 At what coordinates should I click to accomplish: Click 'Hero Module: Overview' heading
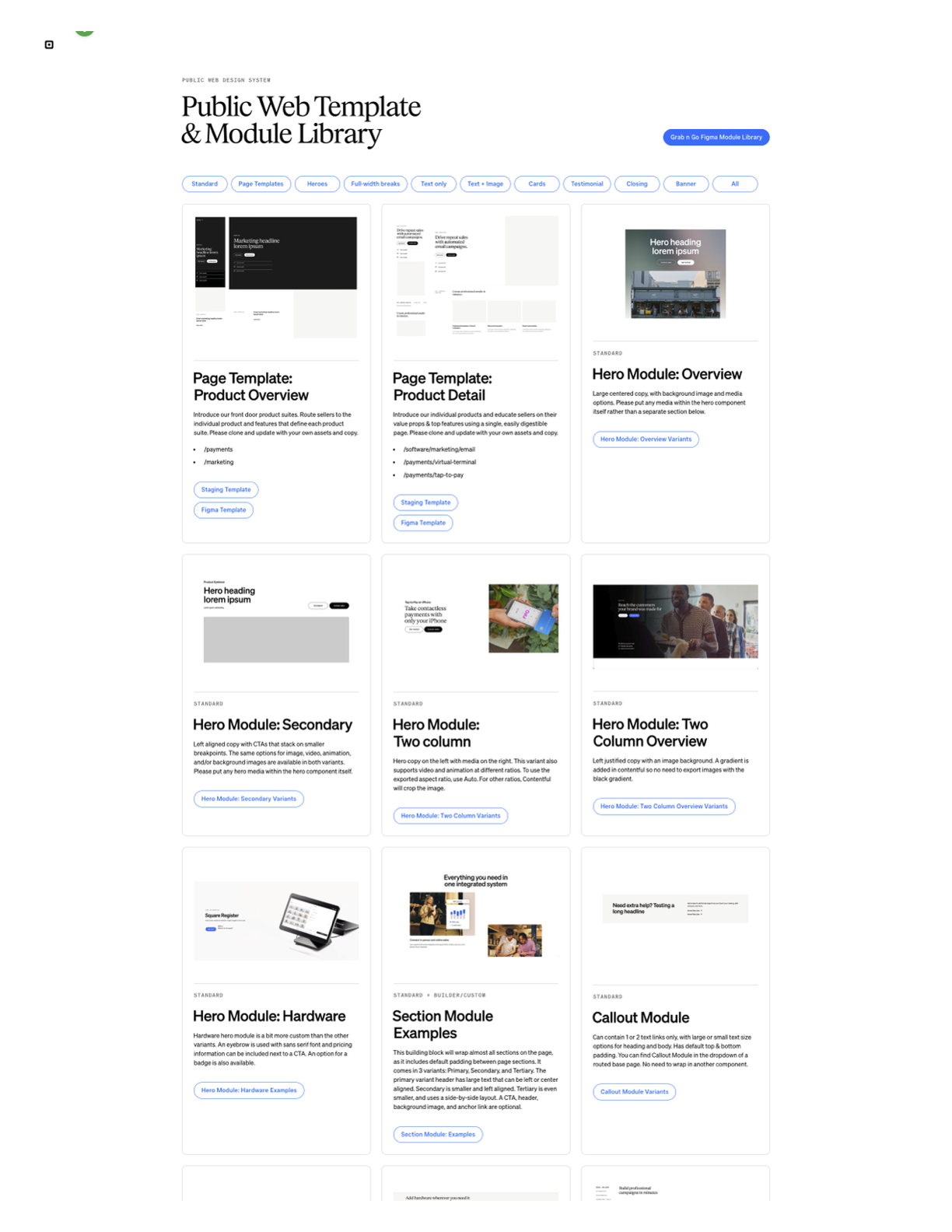pyautogui.click(x=667, y=374)
